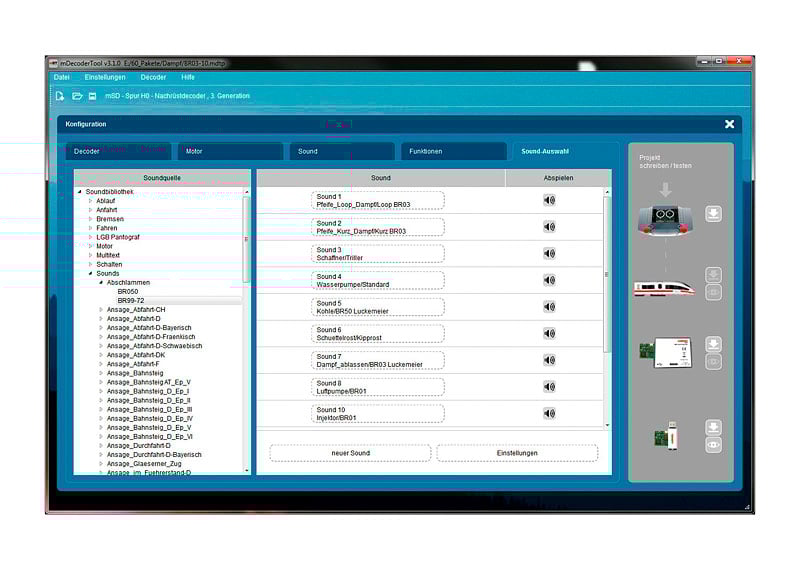
Task: Click the download icon beside the Central Station
Action: pyautogui.click(x=713, y=214)
